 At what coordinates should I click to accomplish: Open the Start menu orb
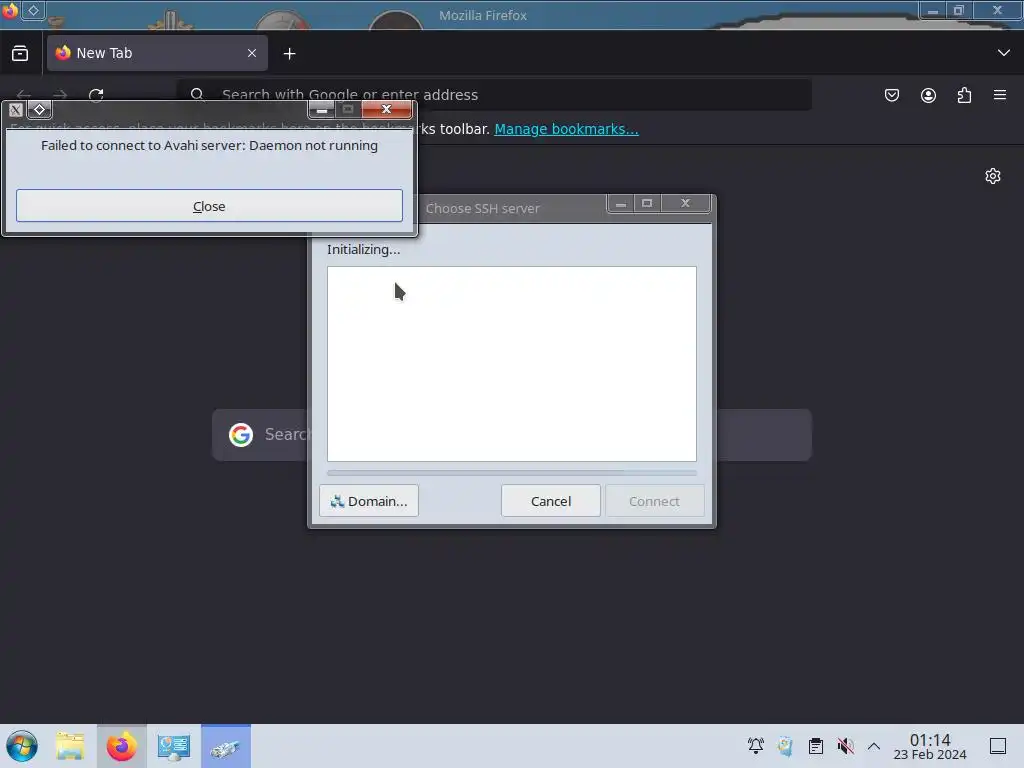(22, 746)
